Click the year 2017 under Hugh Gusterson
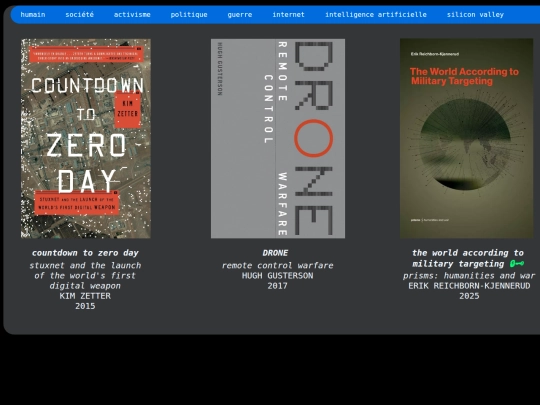 277,286
